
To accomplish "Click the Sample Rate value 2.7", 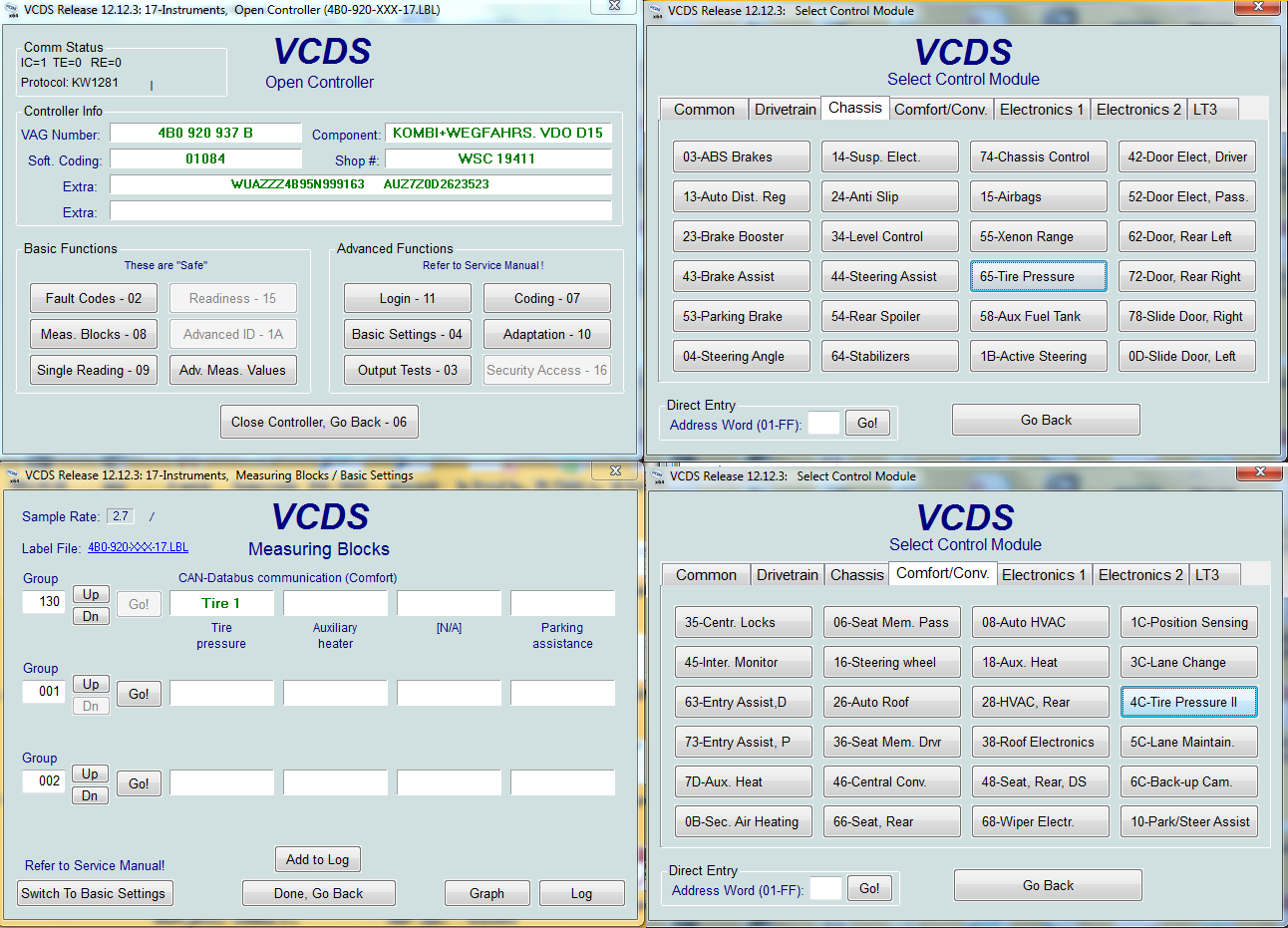I will (x=121, y=515).
